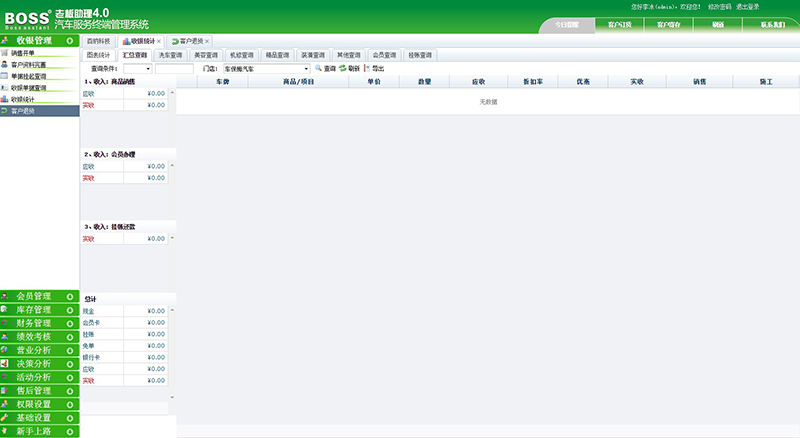800x438 pixels.
Task: Click the 活动分析 icon
Action: point(5,377)
